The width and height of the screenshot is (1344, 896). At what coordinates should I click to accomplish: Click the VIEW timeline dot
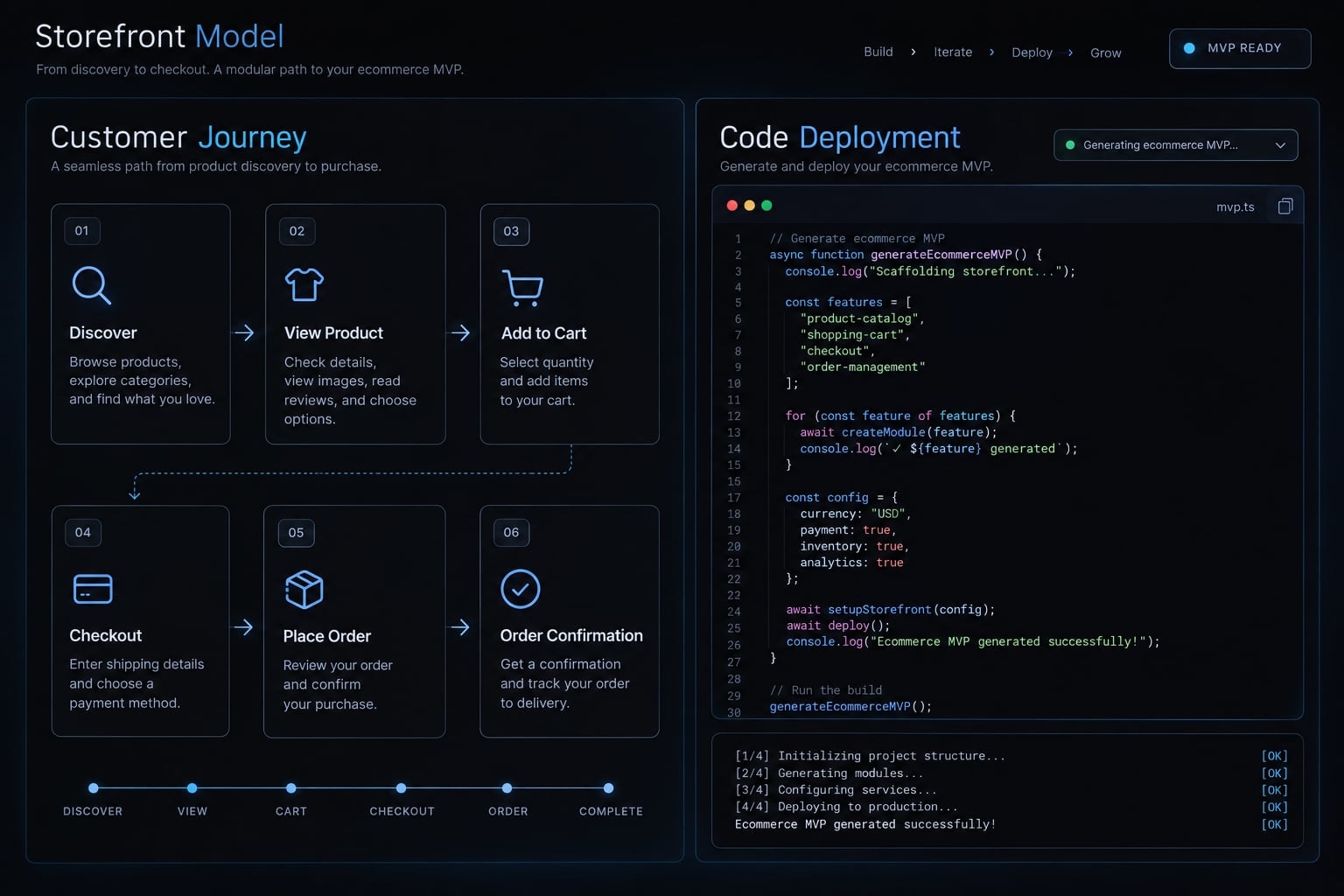click(x=192, y=788)
